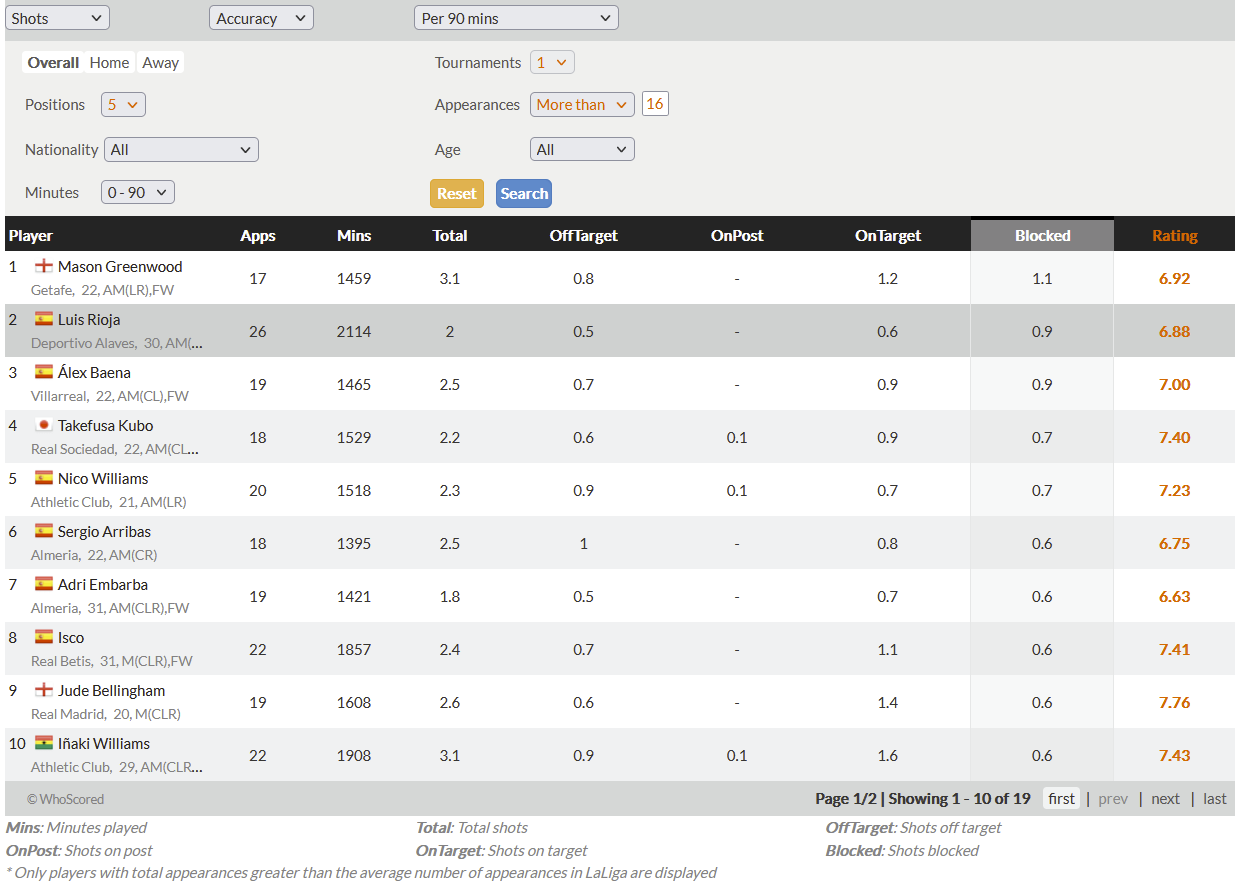Sort by the OnPost column header
Image resolution: width=1242 pixels, height=881 pixels.
737,235
